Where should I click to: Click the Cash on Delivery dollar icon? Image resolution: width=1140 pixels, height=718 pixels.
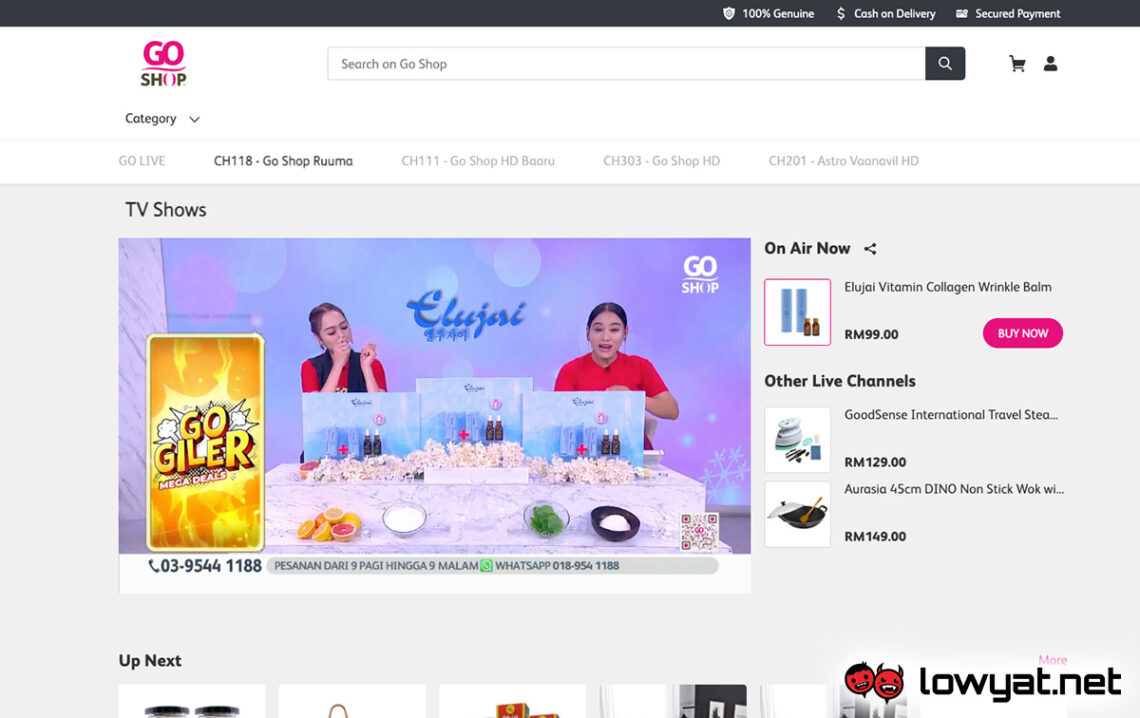[x=841, y=13]
